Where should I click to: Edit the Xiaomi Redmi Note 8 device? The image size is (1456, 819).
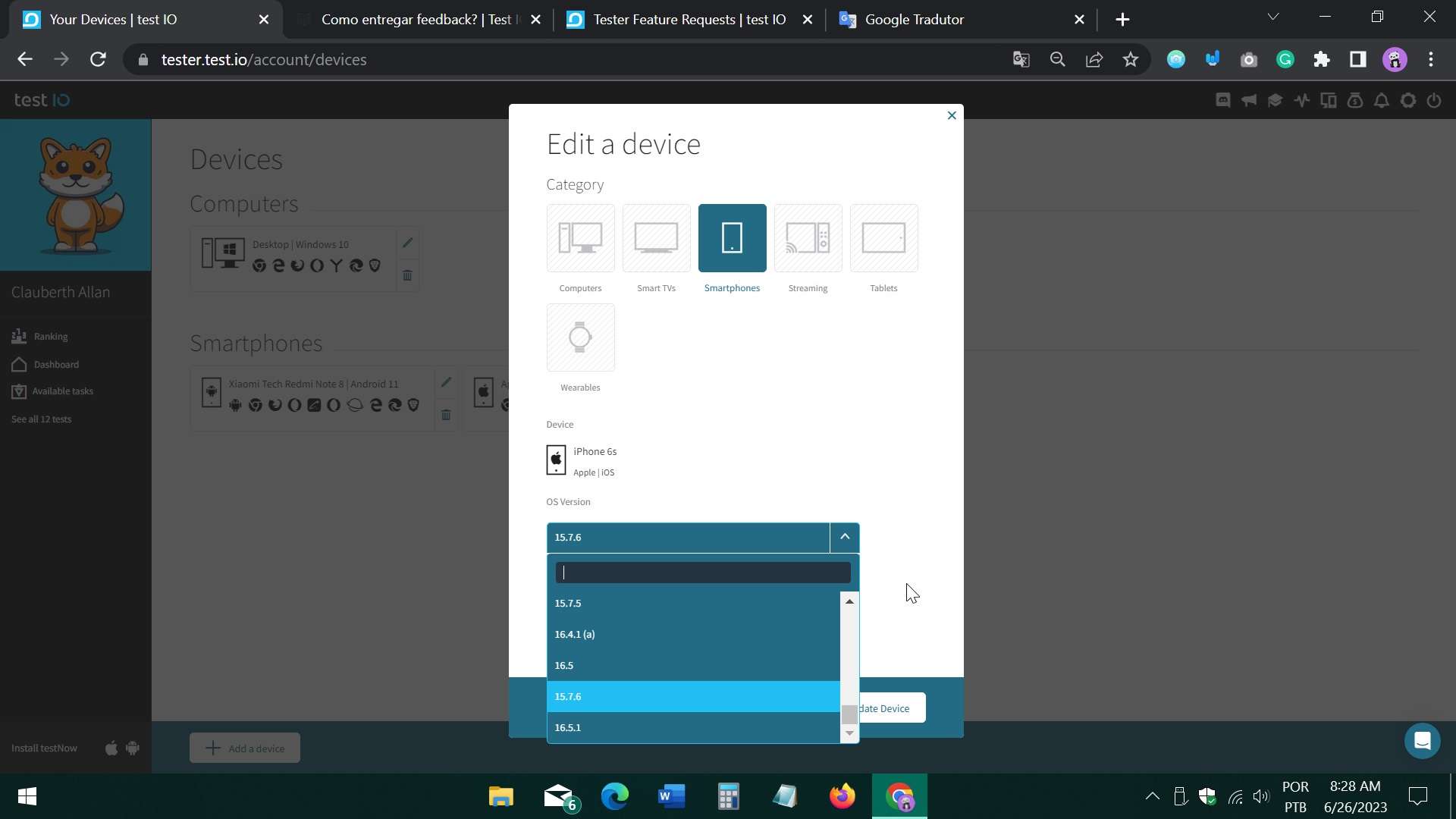(446, 382)
